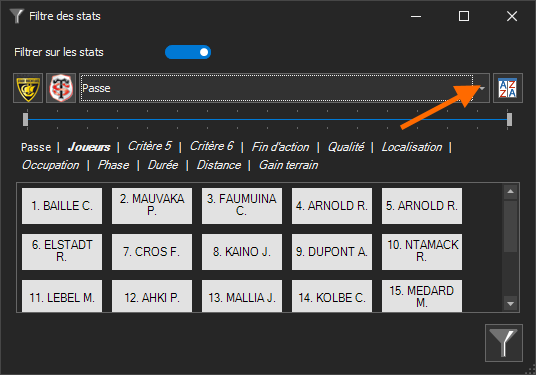Screen dimensions: 536x375
Task: Click the left handle of the range slider
Action: click(25, 120)
